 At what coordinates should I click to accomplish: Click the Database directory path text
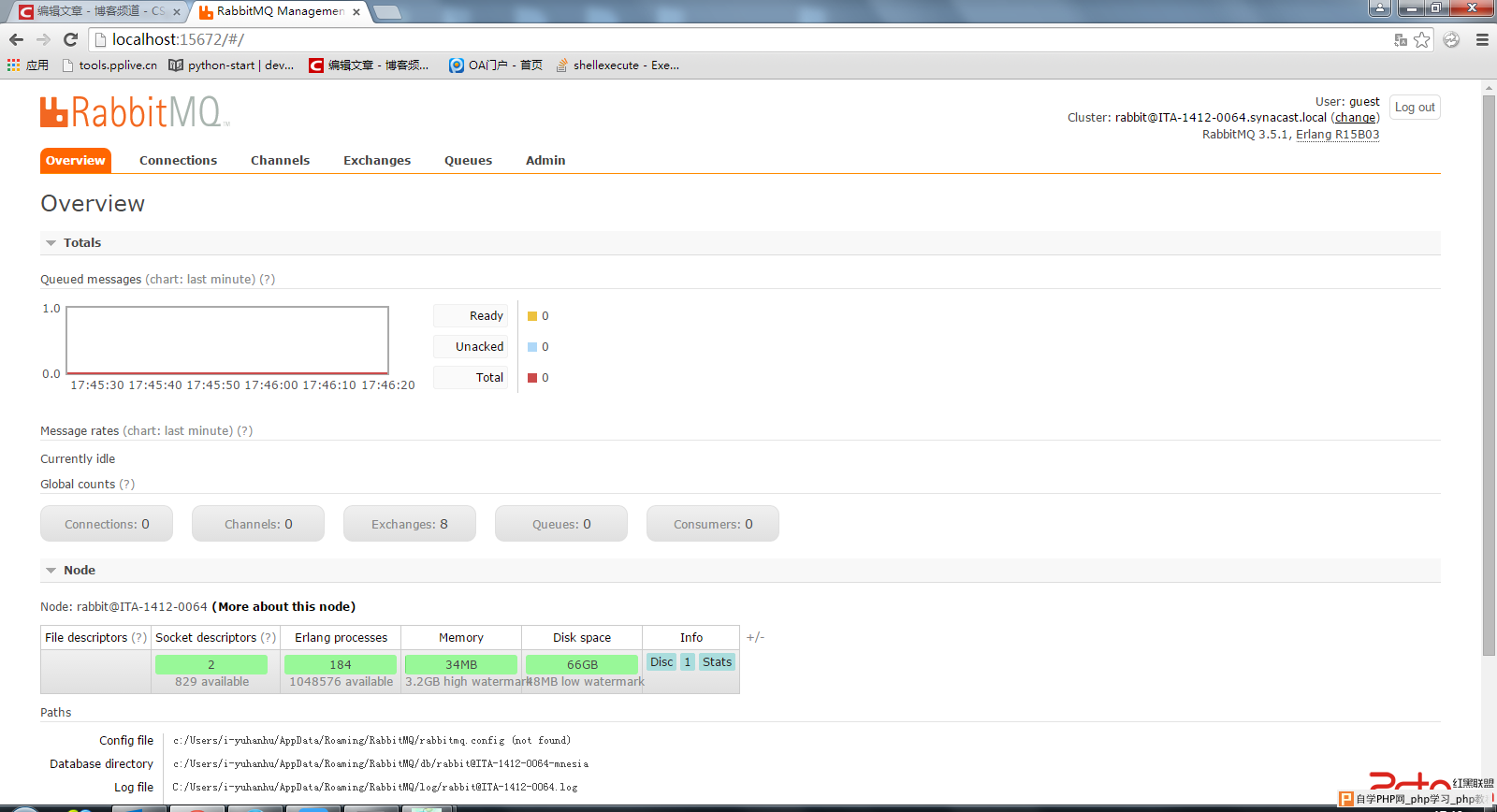pyautogui.click(x=381, y=763)
